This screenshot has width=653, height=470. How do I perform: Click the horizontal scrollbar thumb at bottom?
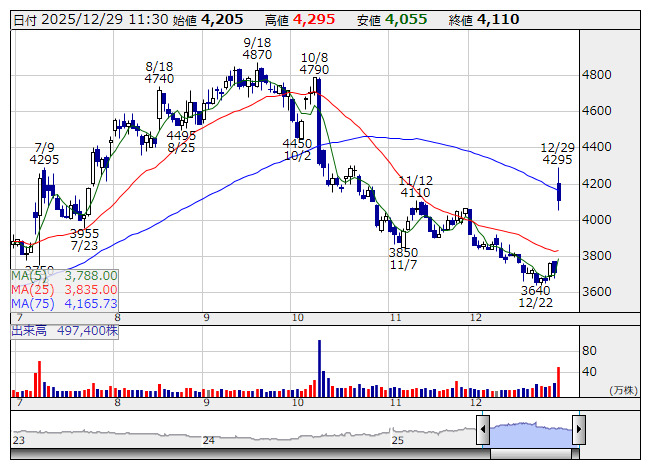(531, 454)
